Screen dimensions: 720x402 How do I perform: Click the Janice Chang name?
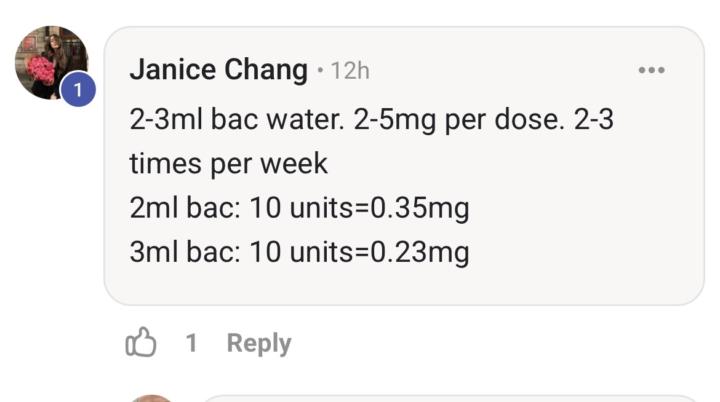pos(219,70)
